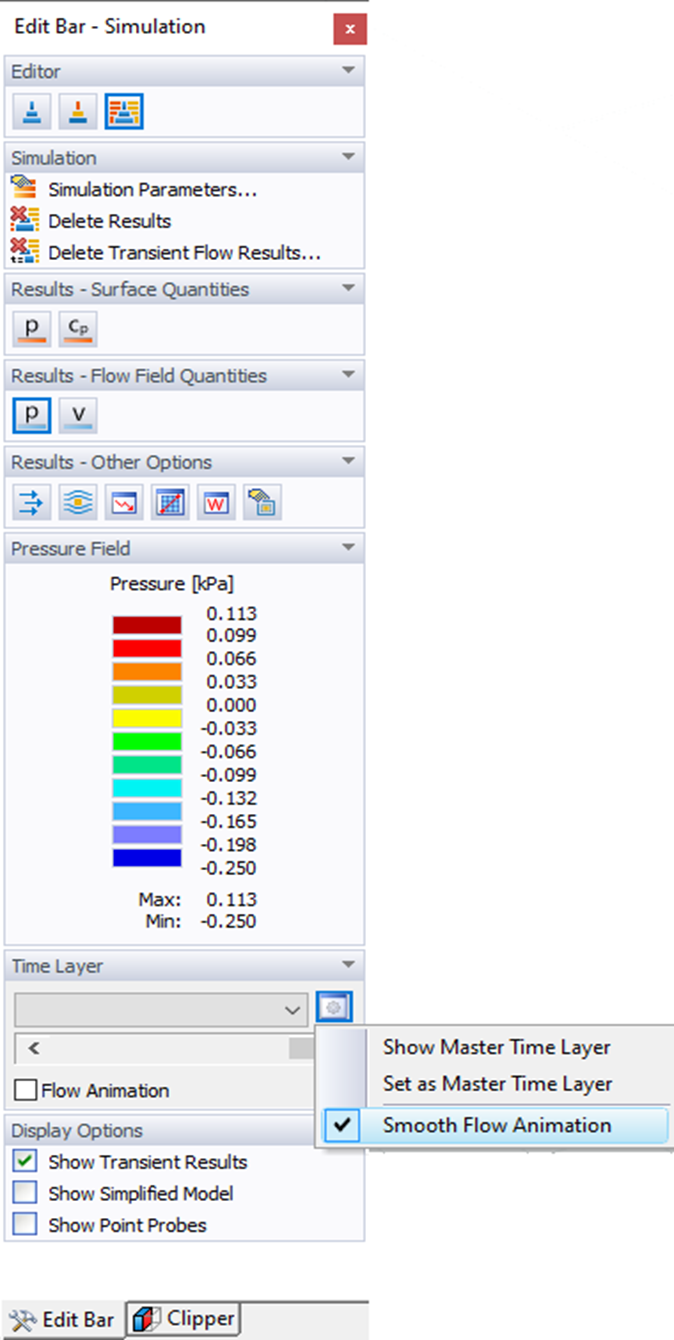Click the legend value -0.198
The image size is (674, 1340).
click(x=229, y=845)
